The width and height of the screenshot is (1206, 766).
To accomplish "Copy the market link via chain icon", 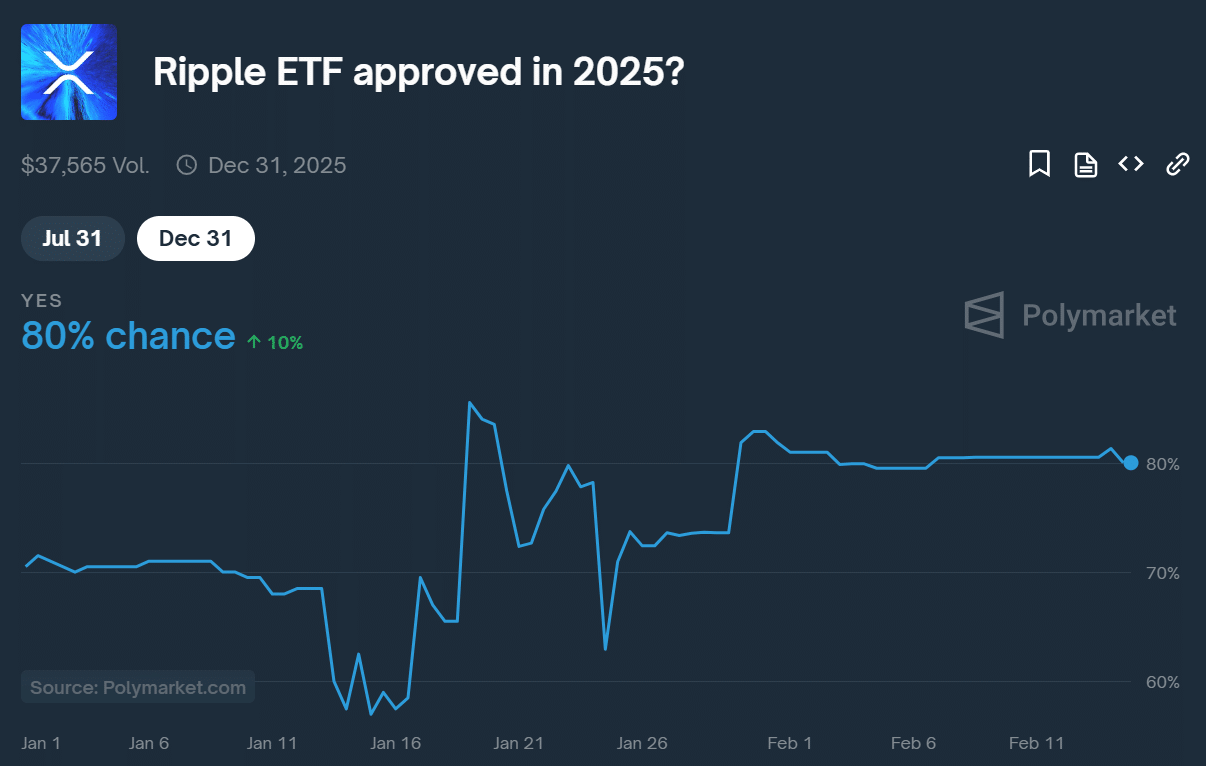I will (1178, 164).
